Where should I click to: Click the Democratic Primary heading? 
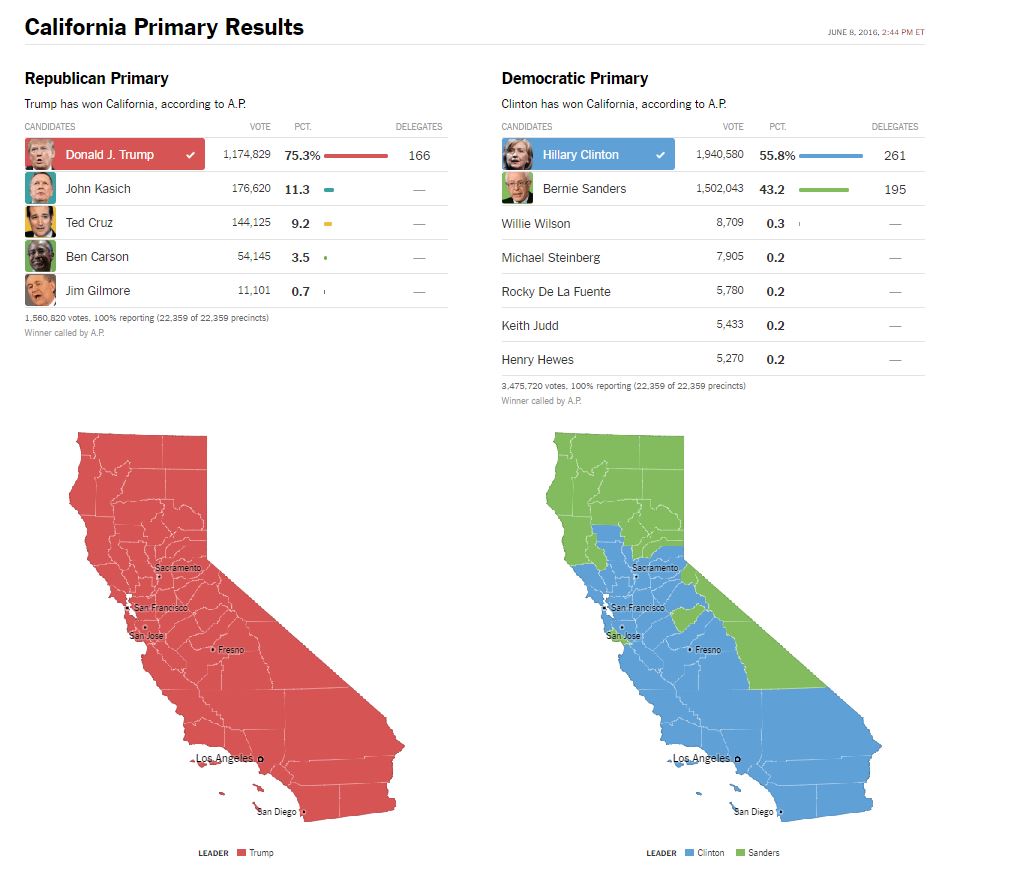pyautogui.click(x=575, y=79)
